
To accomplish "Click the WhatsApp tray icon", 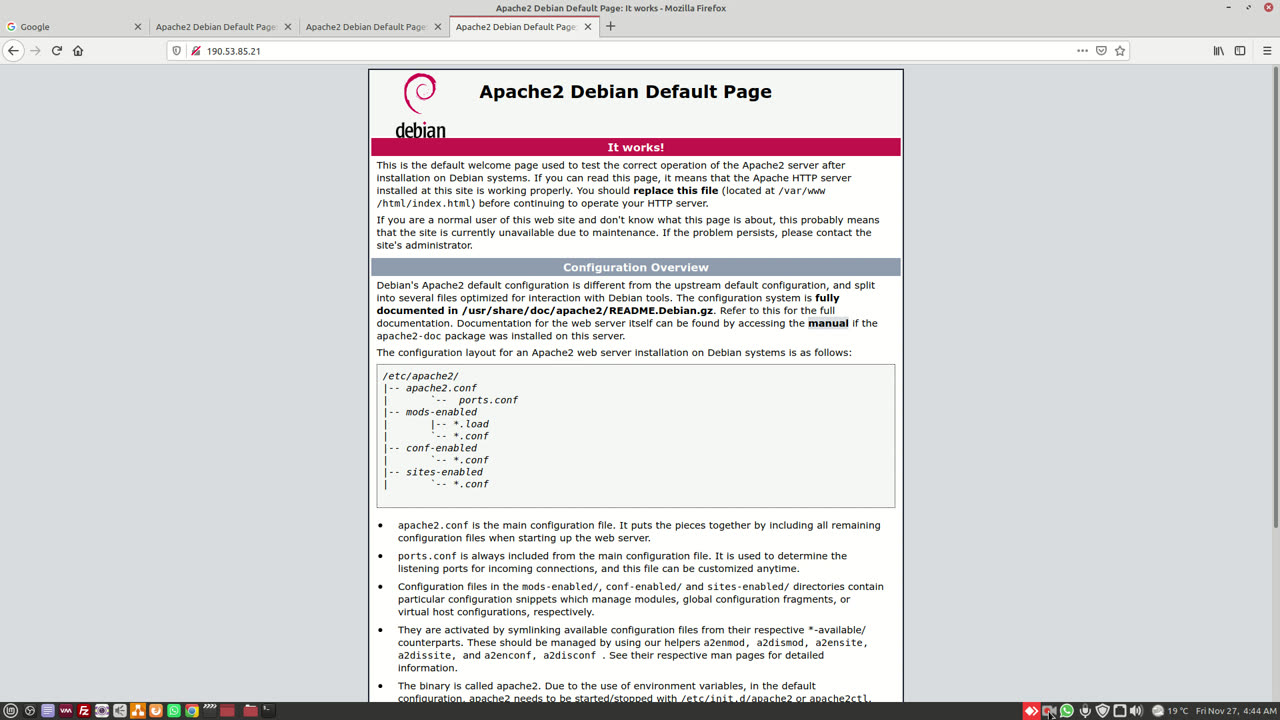I will click(x=1067, y=711).
